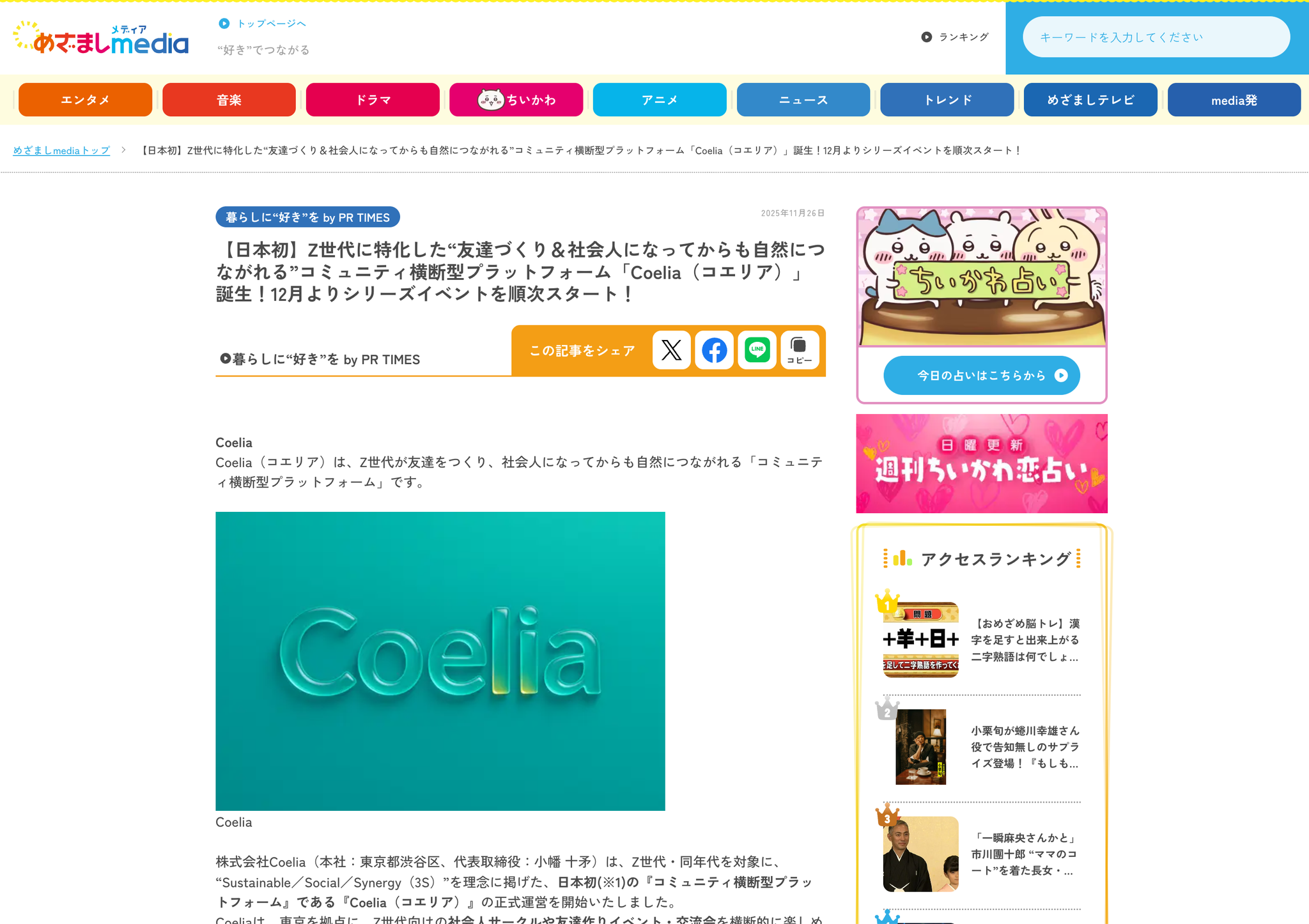Follow the めざましmediaトップ breadcrumb link
Image resolution: width=1309 pixels, height=924 pixels.
click(x=61, y=151)
